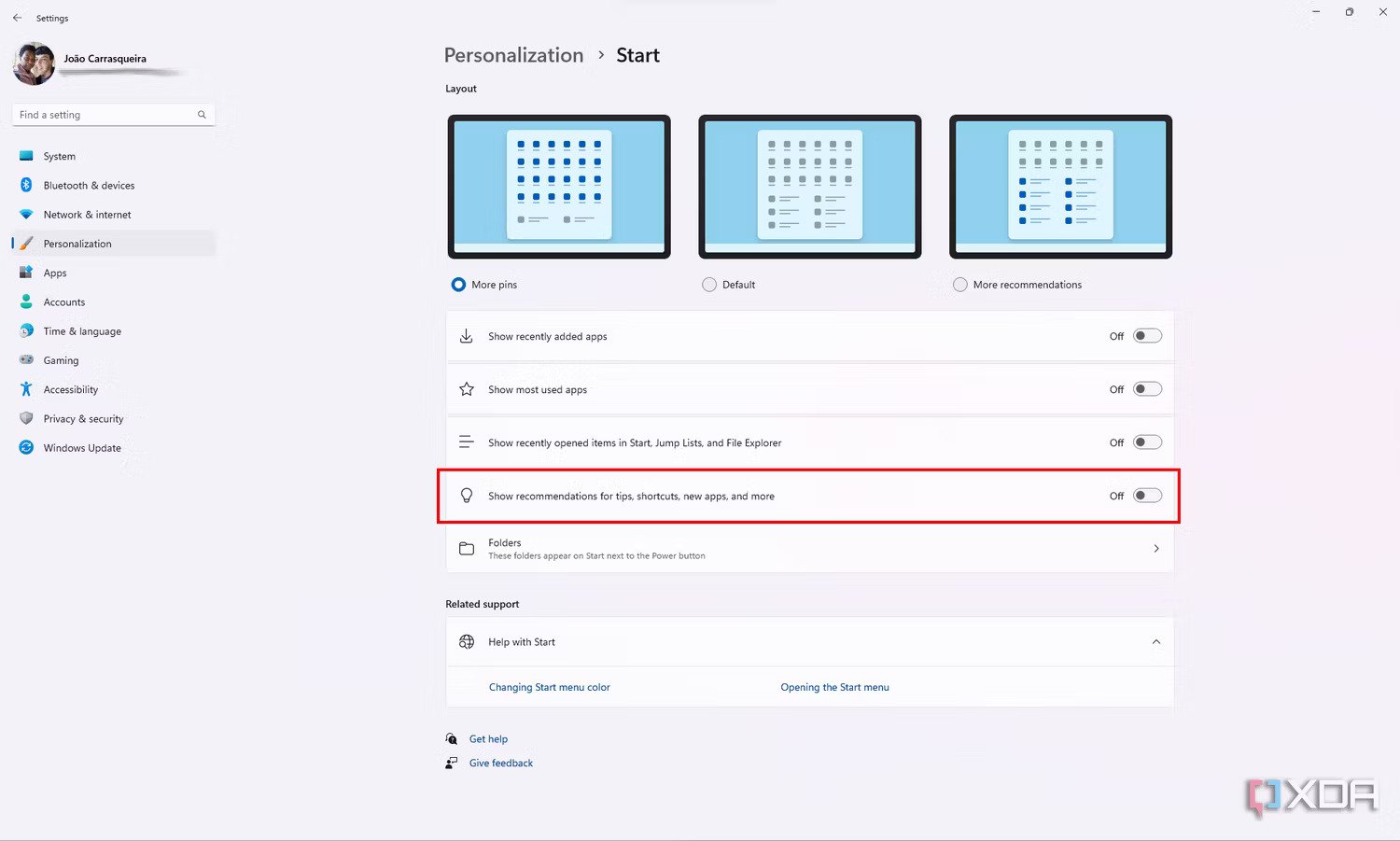Click the Privacy shield icon

[x=26, y=418]
